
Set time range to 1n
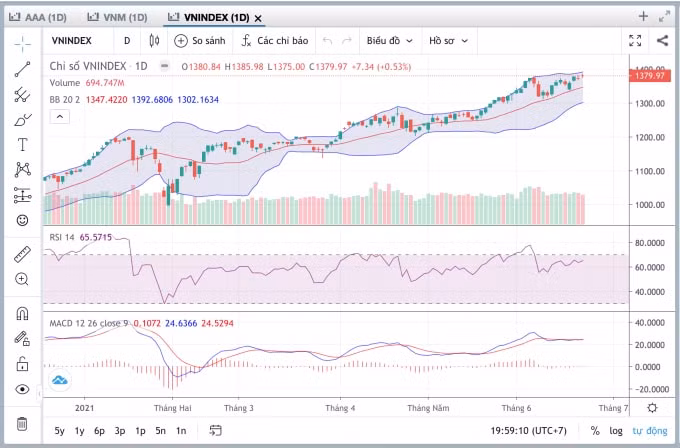(181, 431)
